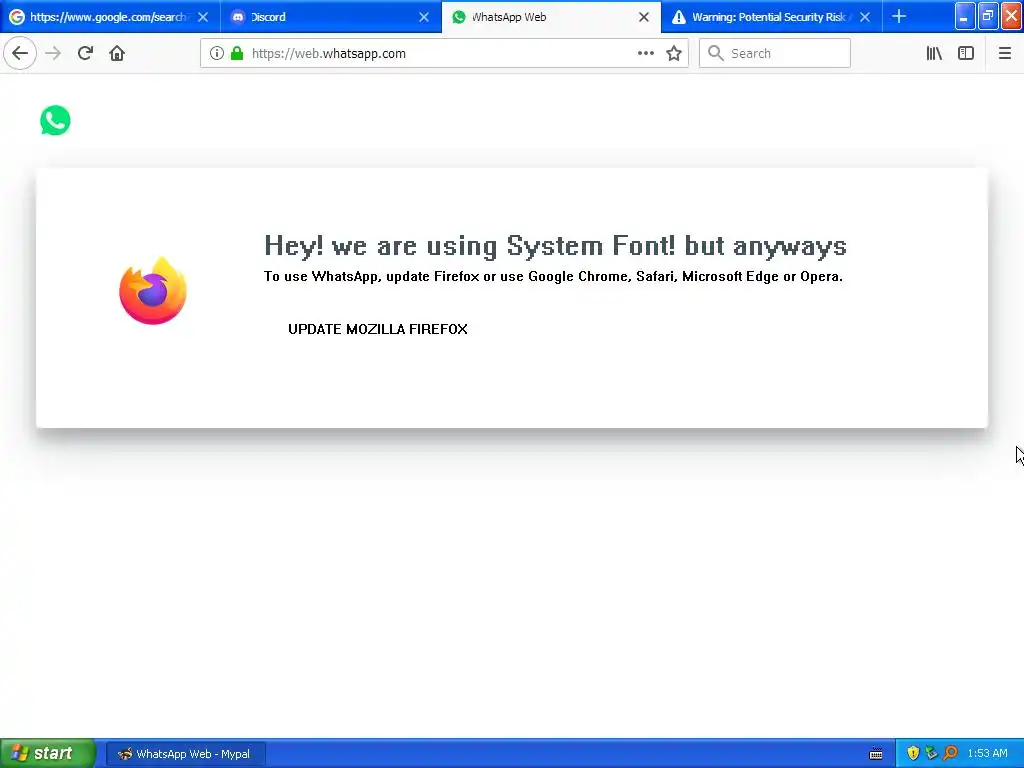Click the 'Hey! we are using System Font' heading
Screen dimensions: 1024x768
point(555,246)
